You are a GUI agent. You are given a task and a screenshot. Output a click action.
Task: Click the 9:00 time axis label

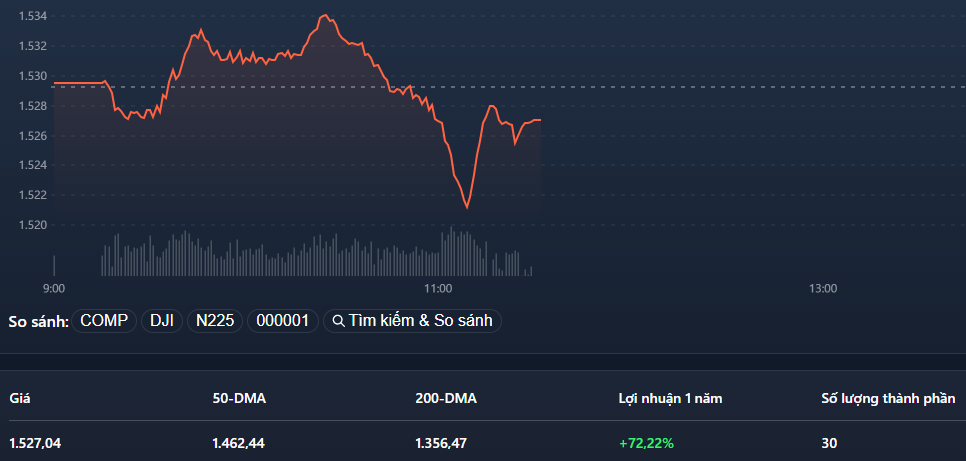(54, 288)
